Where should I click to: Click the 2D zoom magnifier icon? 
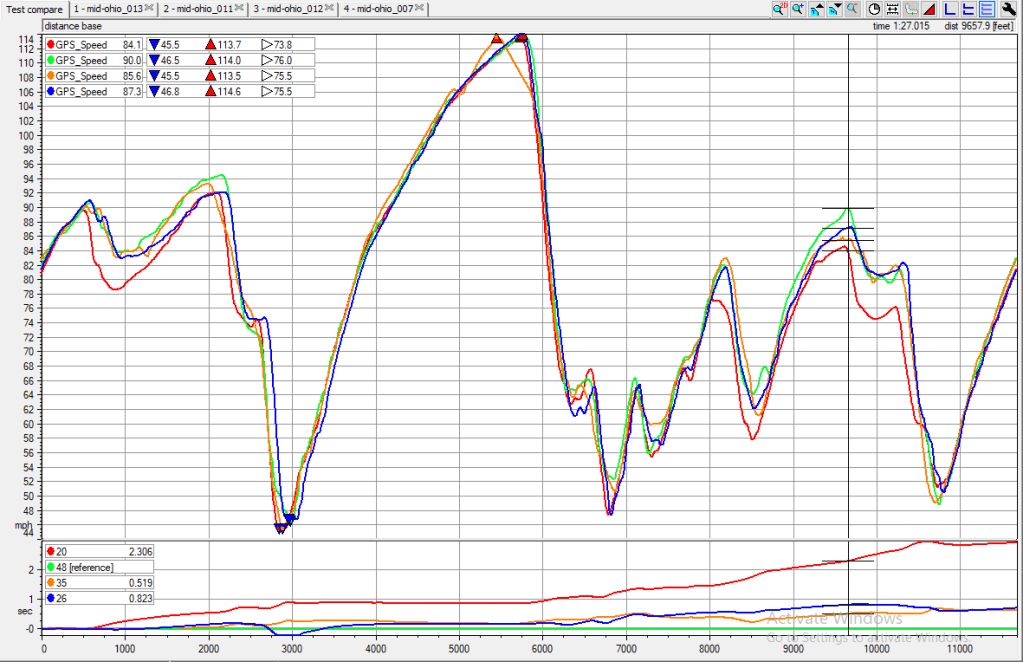pyautogui.click(x=780, y=8)
